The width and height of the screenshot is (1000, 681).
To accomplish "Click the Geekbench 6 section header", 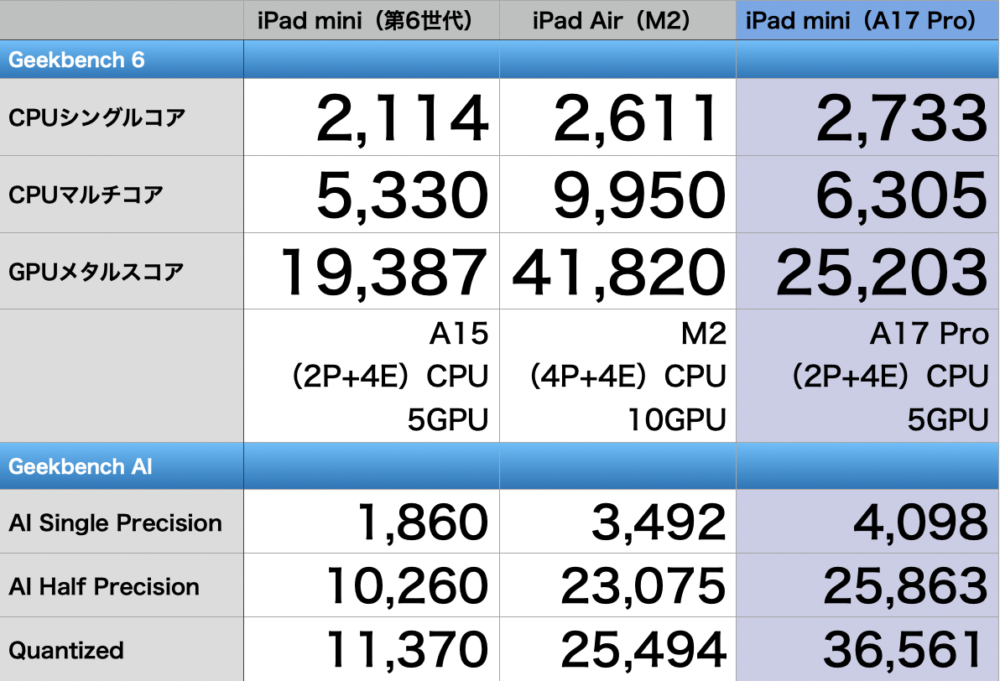I will tap(77, 60).
